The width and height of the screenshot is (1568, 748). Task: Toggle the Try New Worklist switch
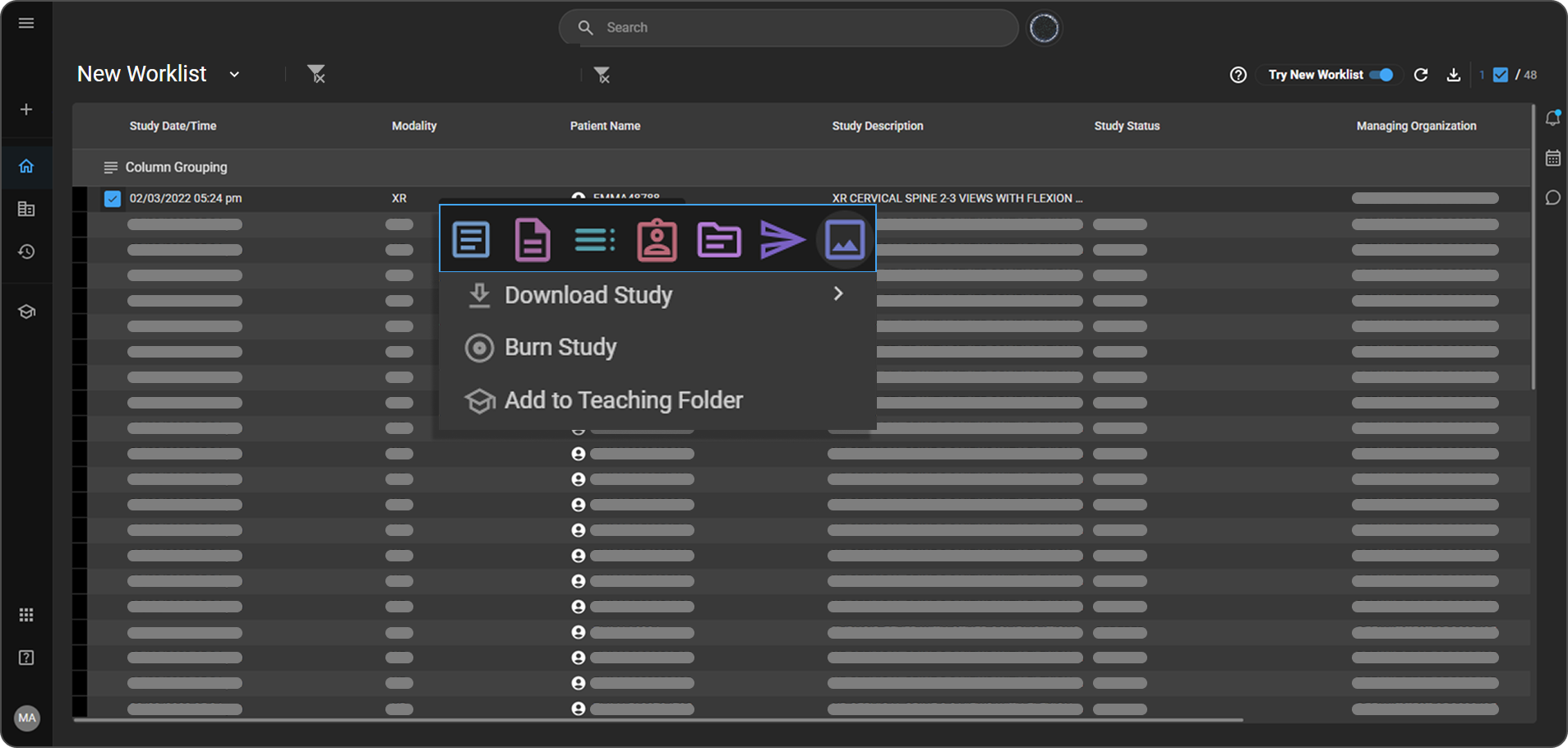[x=1381, y=75]
